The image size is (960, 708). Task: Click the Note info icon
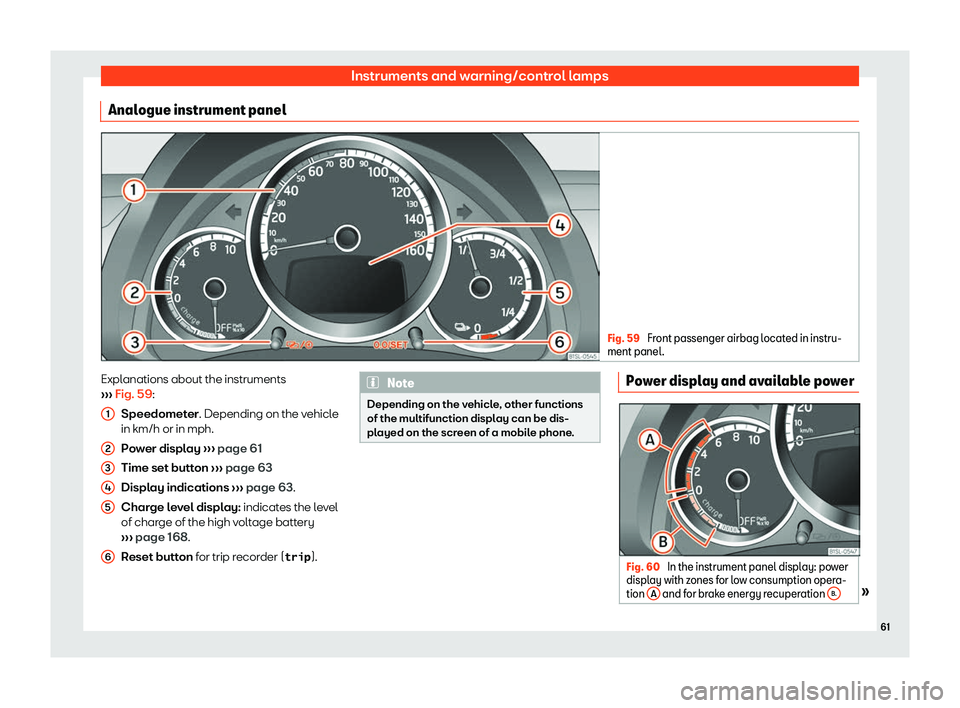373,383
